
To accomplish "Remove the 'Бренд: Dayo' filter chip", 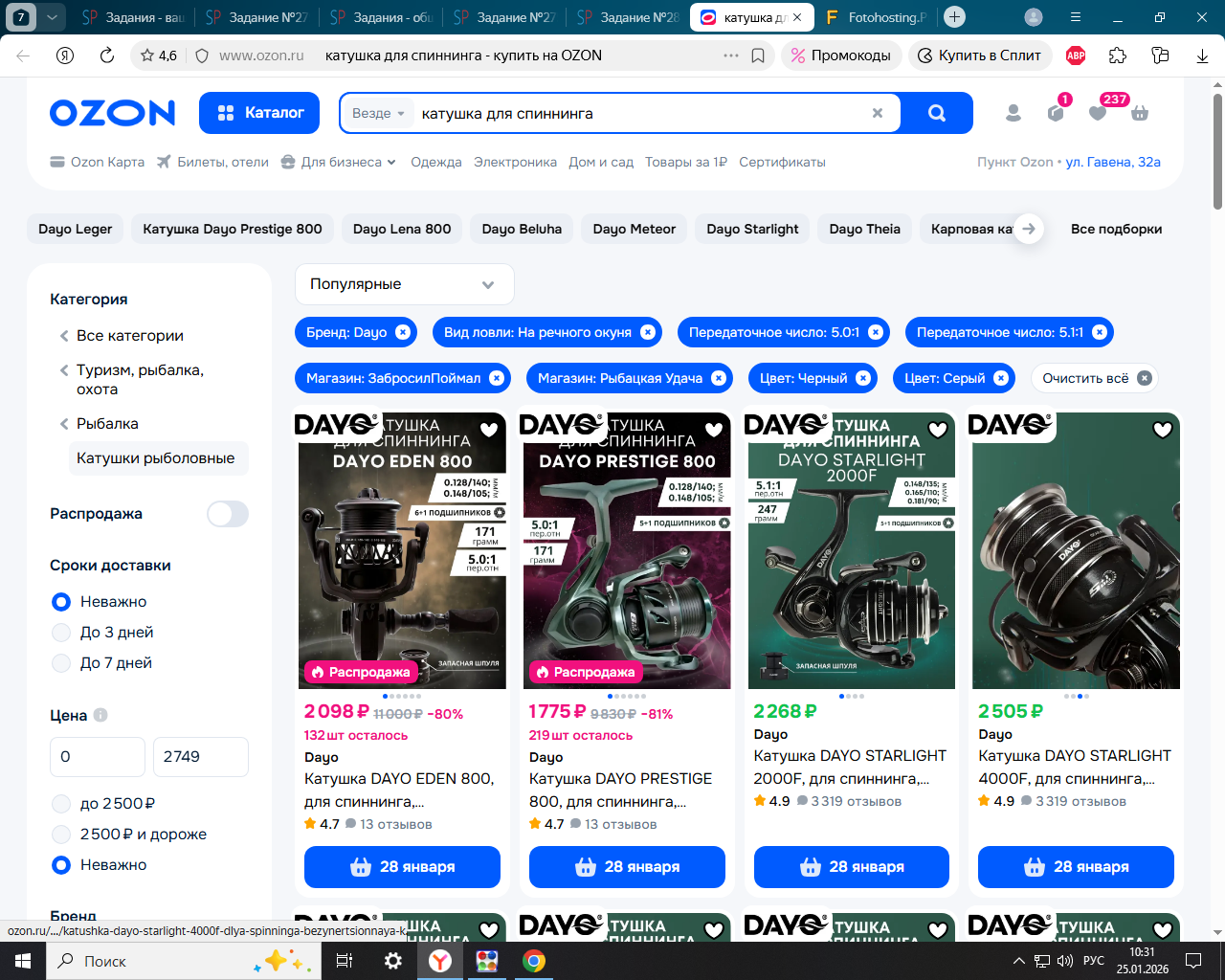I will coord(403,332).
